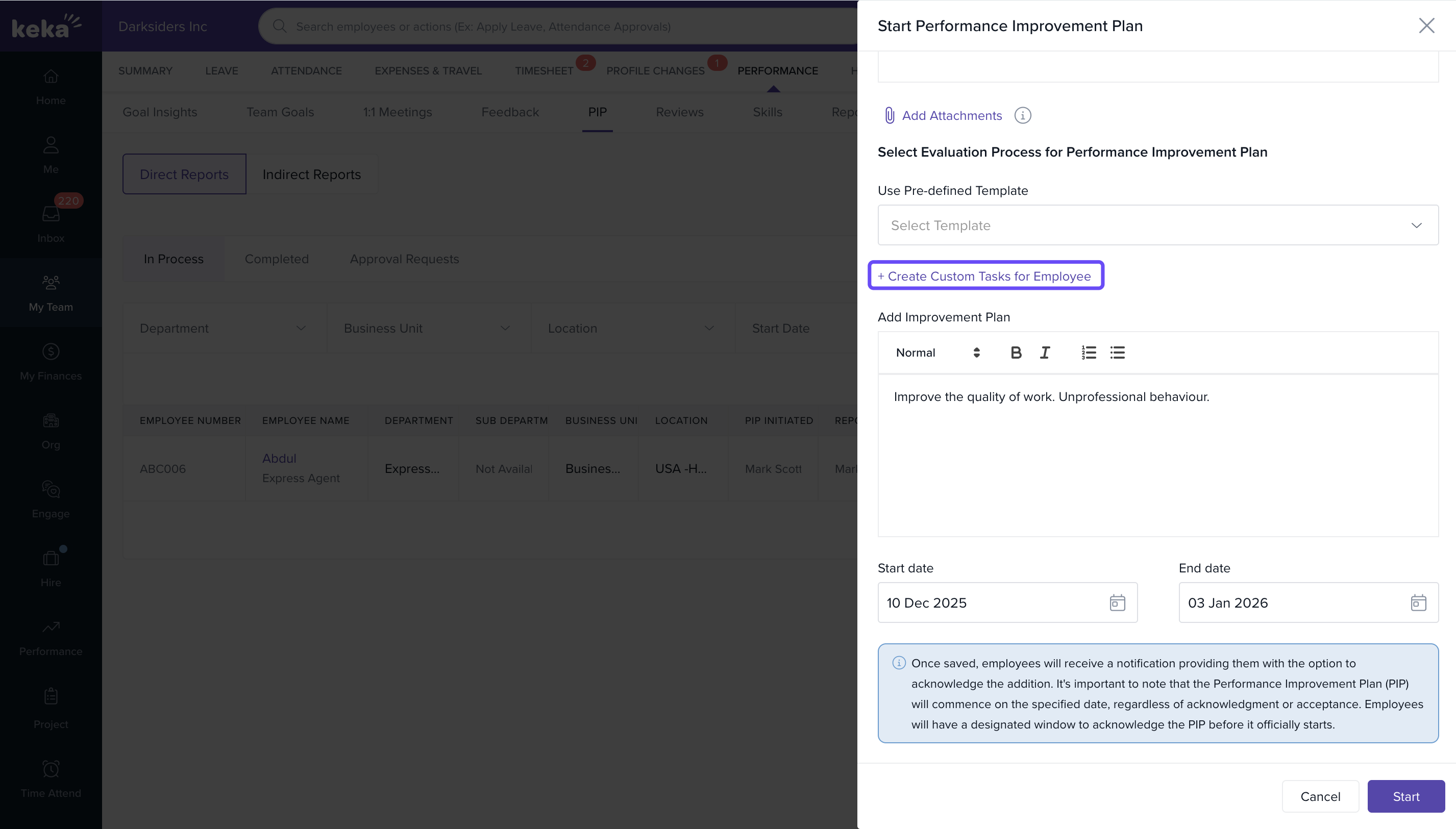Switch to the Reviews tab
Screen dimensions: 1456x829
(679, 112)
